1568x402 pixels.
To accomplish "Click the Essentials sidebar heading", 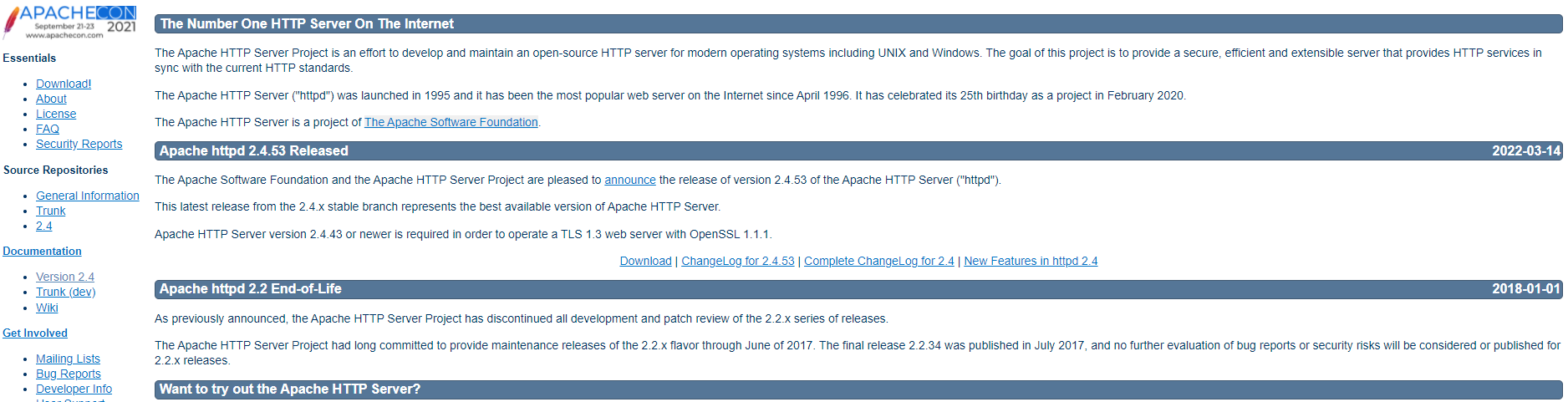I will (x=29, y=58).
